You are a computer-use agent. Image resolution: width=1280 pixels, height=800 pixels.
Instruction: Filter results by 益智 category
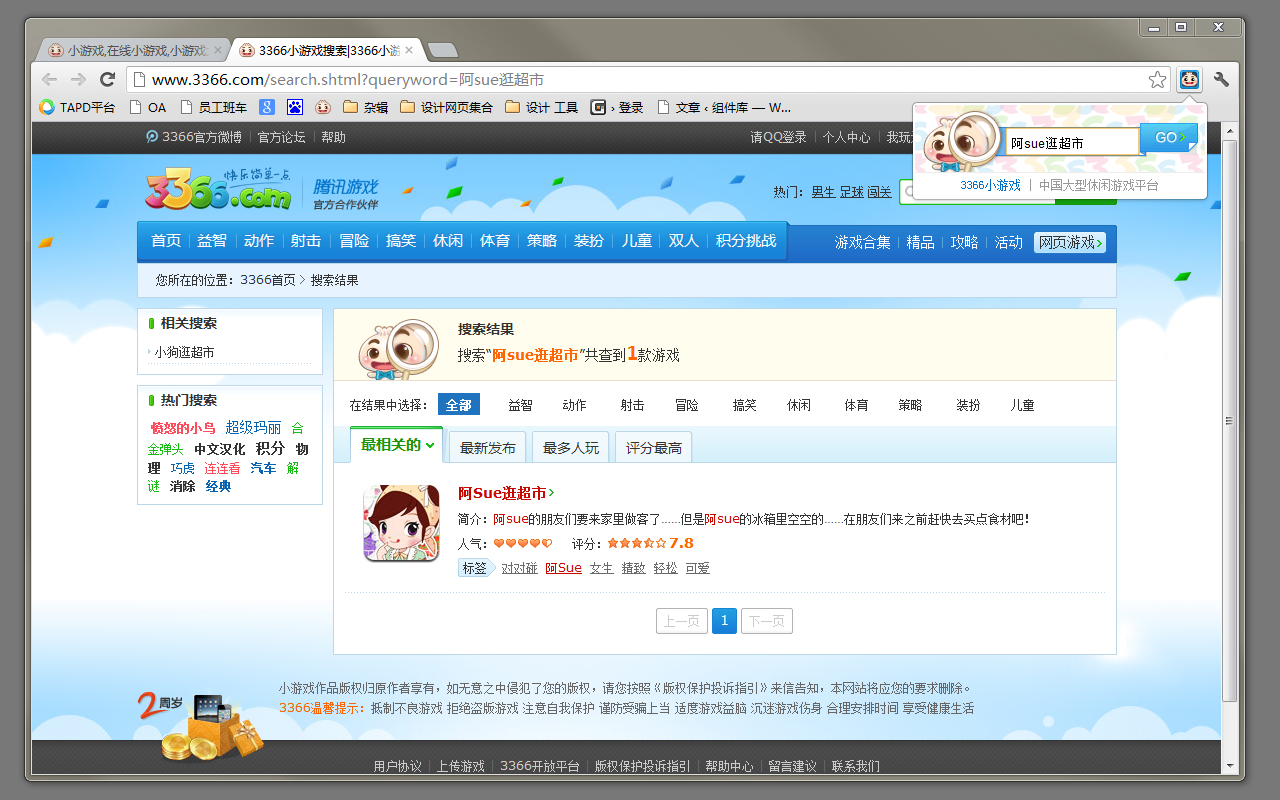coord(520,405)
